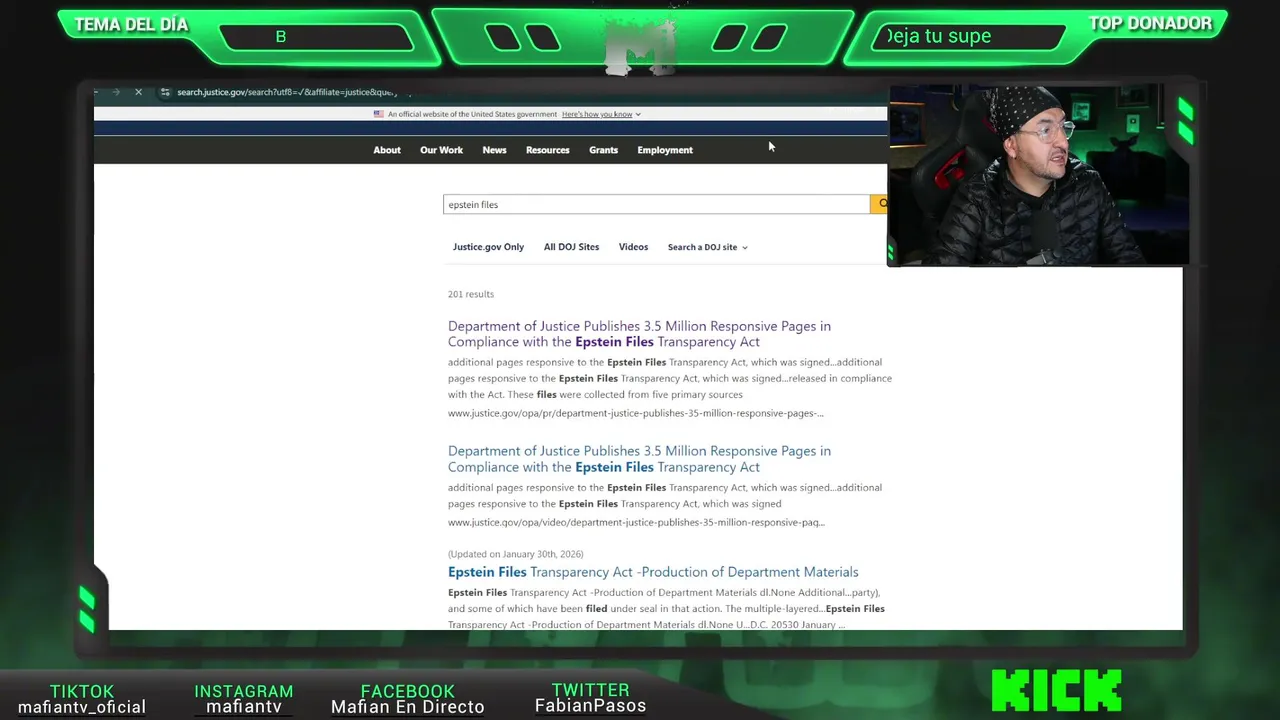1280x720 pixels.
Task: Click the TIKTOK mafiantv_oficial label
Action: (x=82, y=699)
